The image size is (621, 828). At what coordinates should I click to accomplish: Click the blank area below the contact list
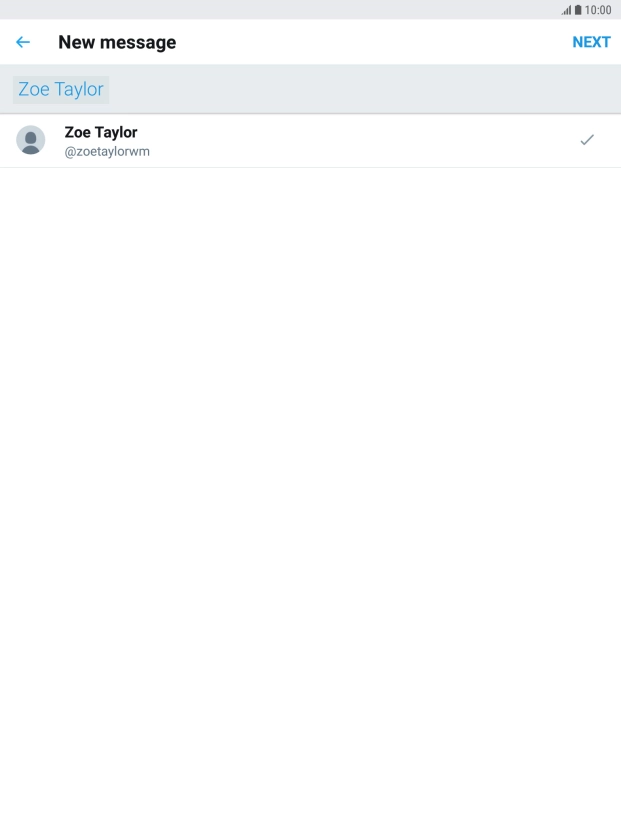(x=310, y=496)
